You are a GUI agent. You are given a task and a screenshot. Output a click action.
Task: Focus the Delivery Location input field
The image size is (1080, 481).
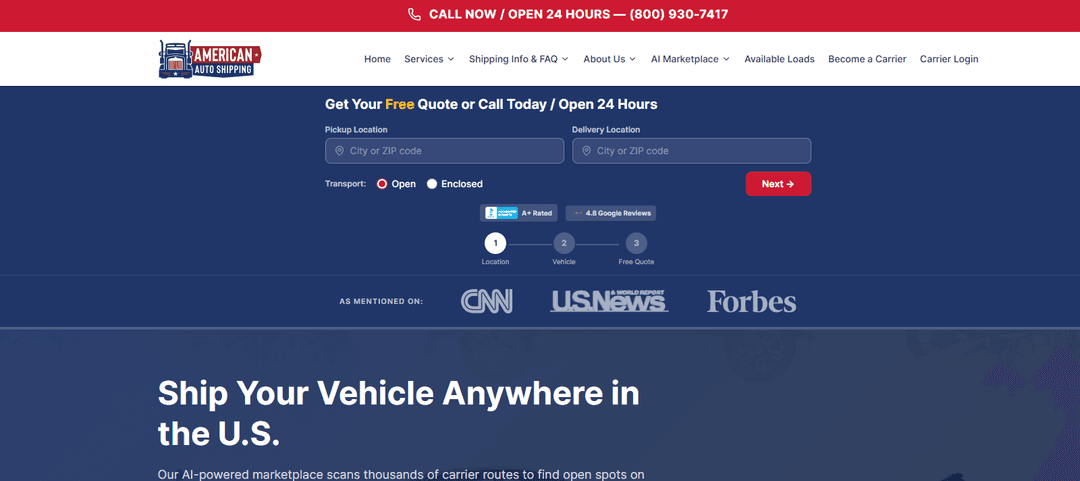pyautogui.click(x=692, y=151)
